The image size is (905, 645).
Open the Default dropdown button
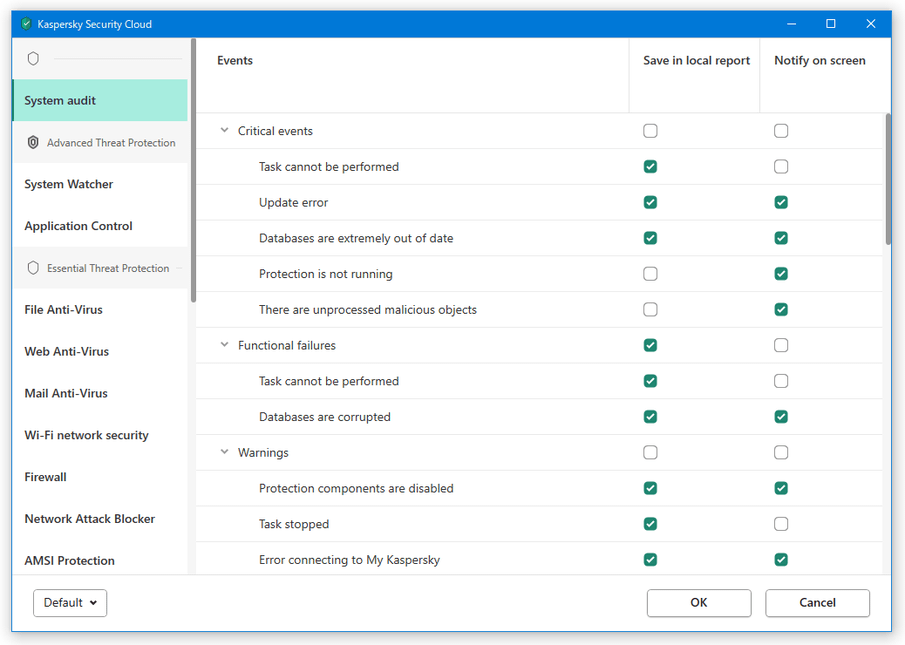[70, 602]
